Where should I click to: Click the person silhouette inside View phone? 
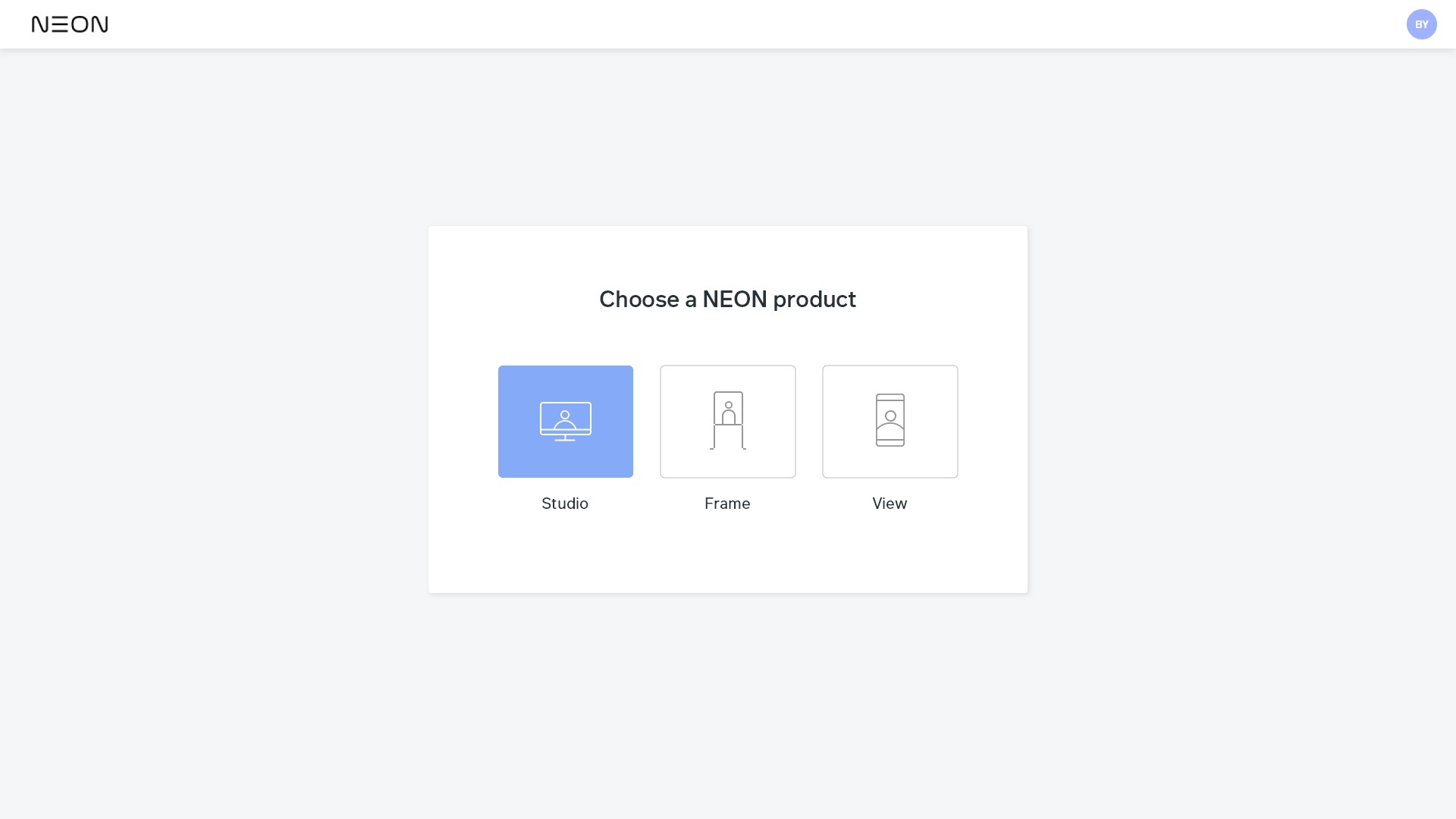[x=890, y=422]
